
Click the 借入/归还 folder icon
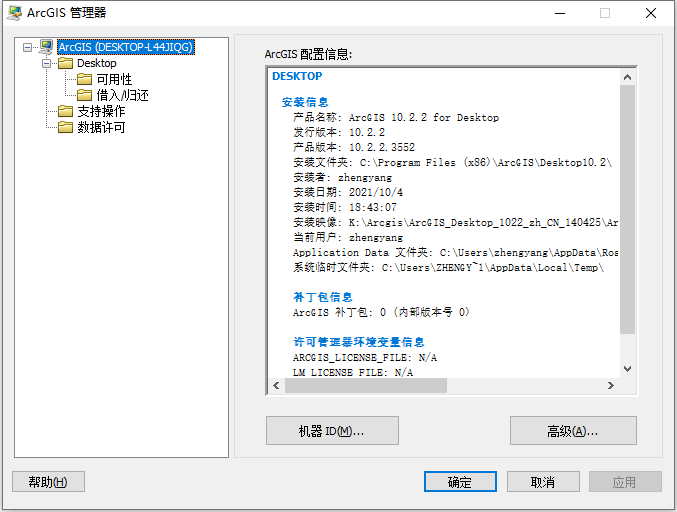click(85, 95)
